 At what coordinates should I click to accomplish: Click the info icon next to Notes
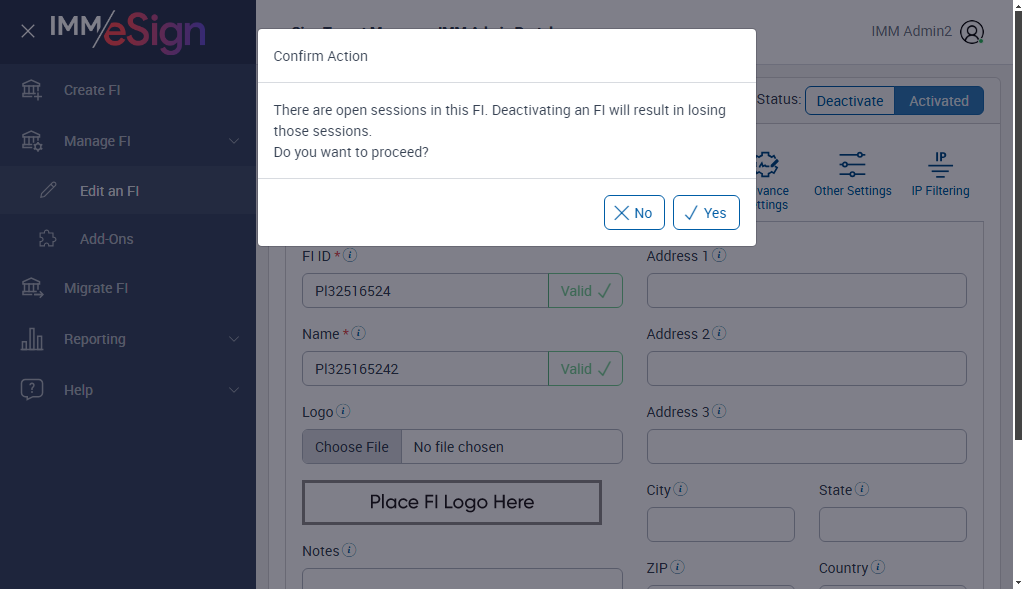[349, 551]
